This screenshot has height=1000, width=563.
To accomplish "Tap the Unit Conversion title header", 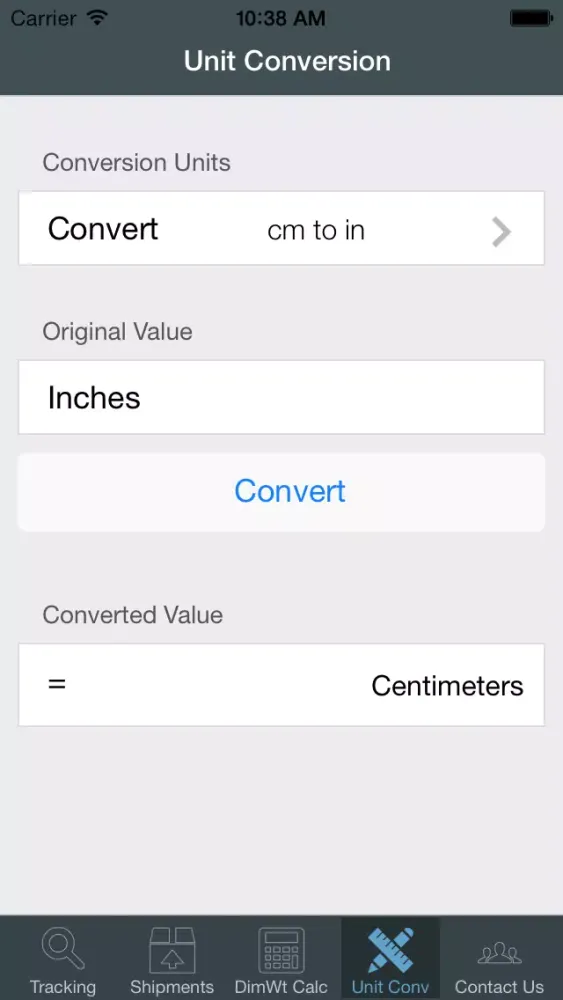I will (287, 61).
